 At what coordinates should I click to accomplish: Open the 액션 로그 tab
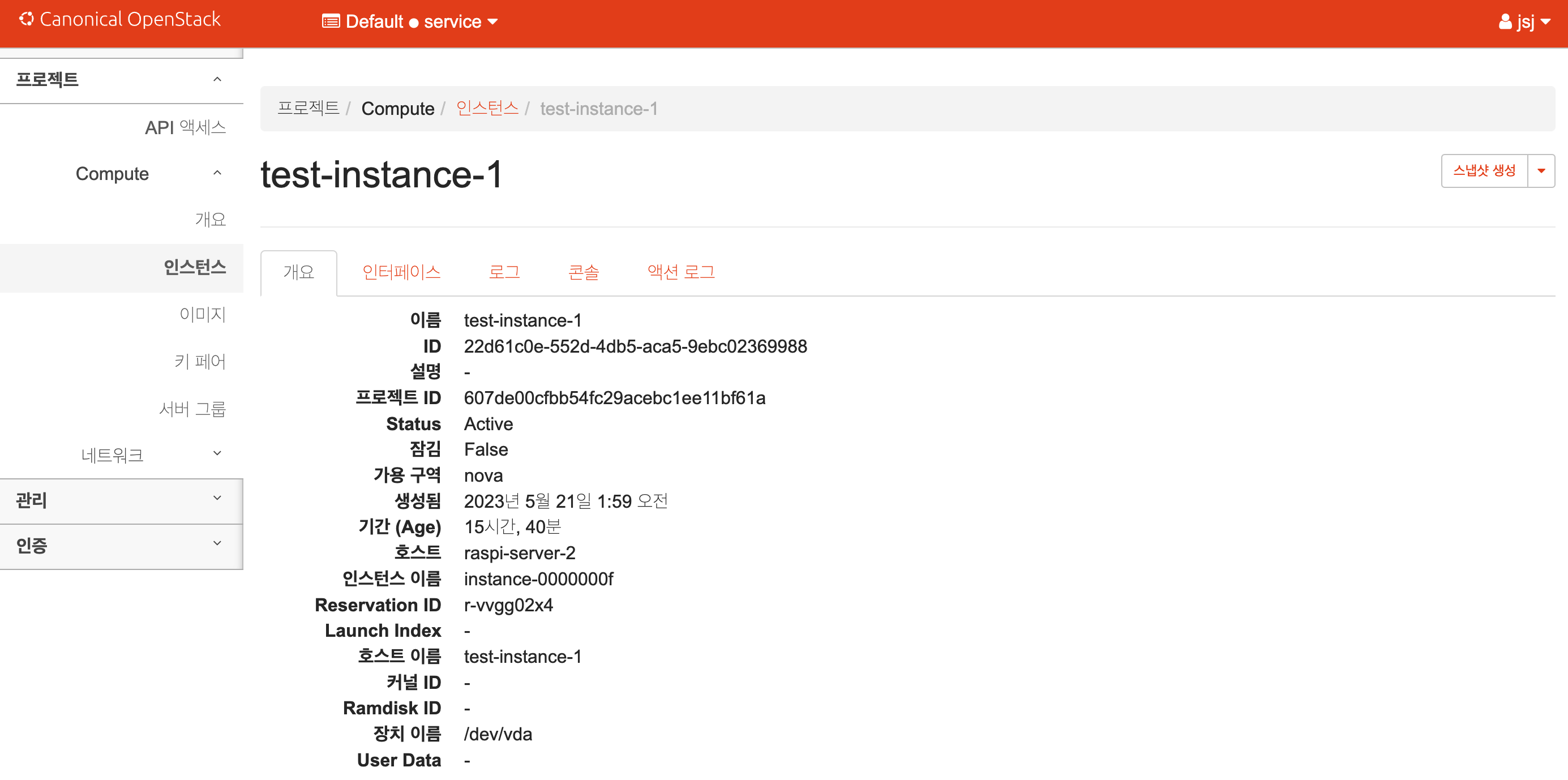(680, 272)
